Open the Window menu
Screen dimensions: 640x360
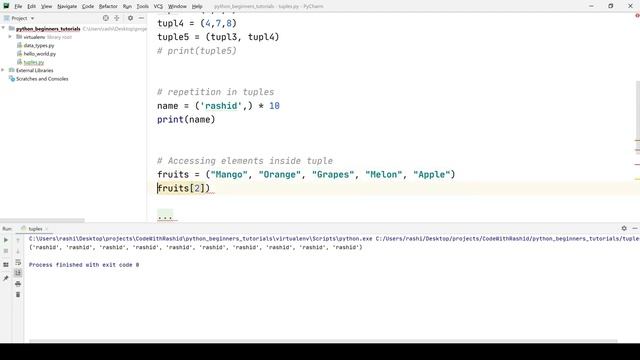point(177,6)
